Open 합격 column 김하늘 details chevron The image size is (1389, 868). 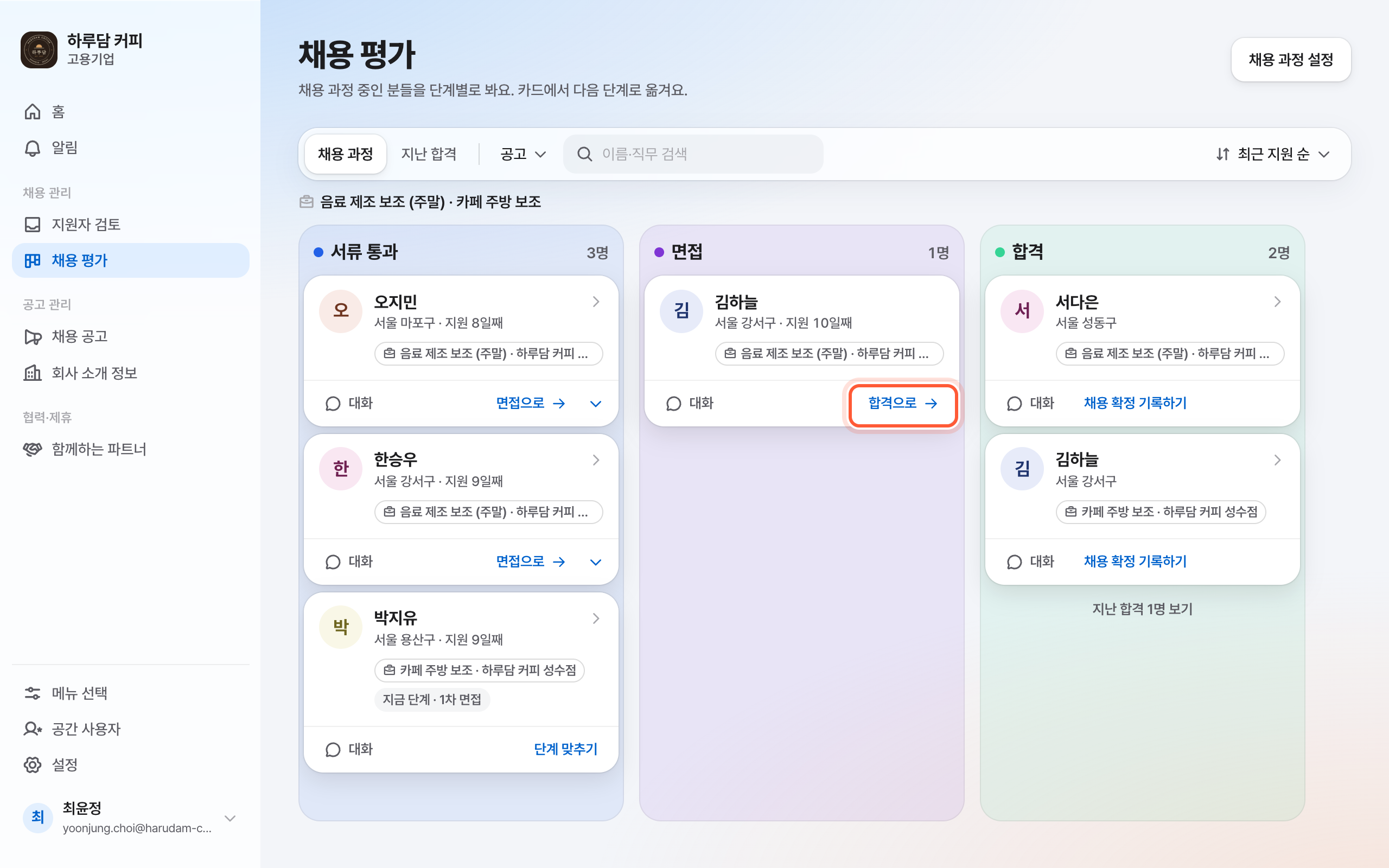coord(1277,460)
